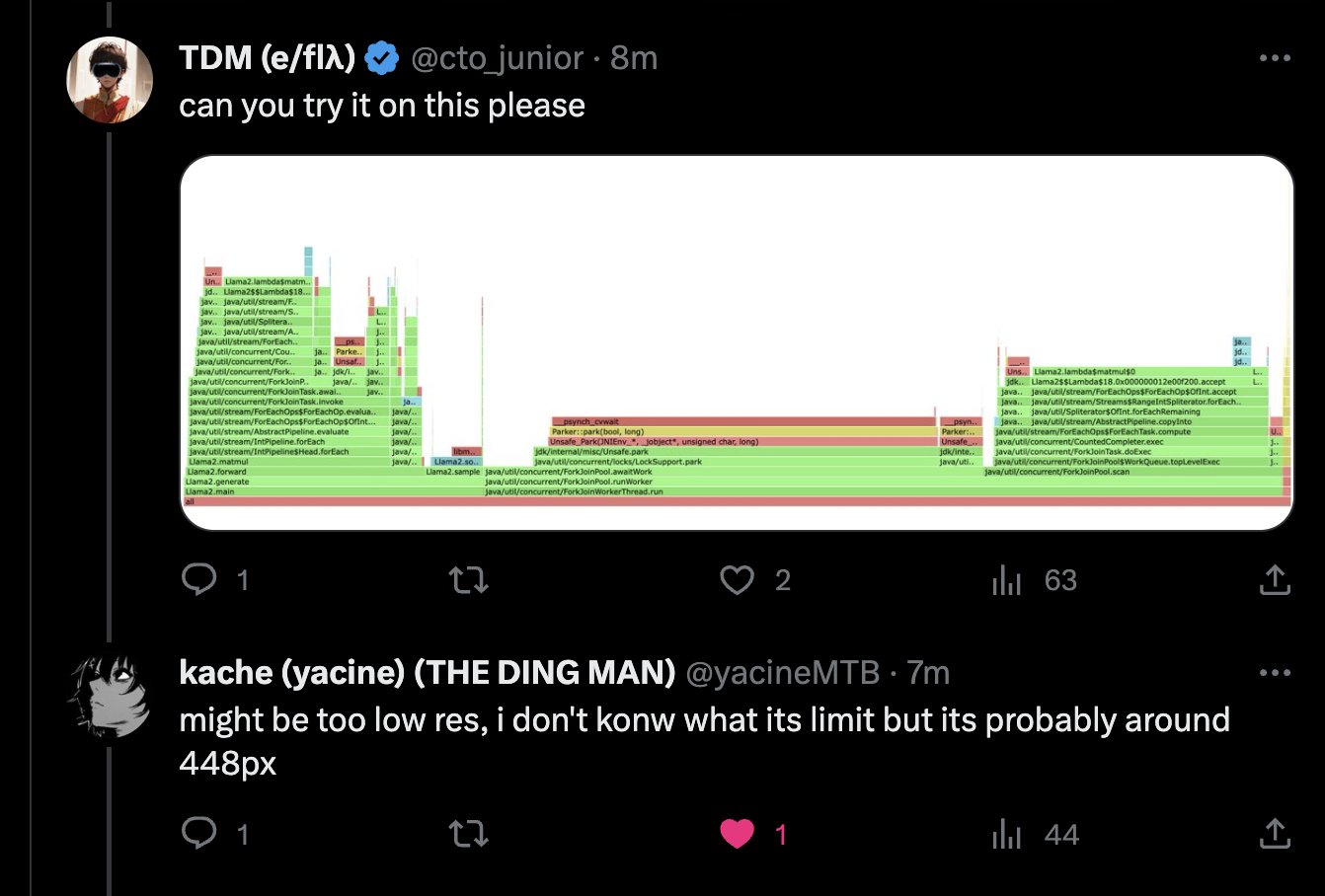This screenshot has height=896, width=1325.
Task: Share kache's reply tweet
Action: coord(1275,834)
